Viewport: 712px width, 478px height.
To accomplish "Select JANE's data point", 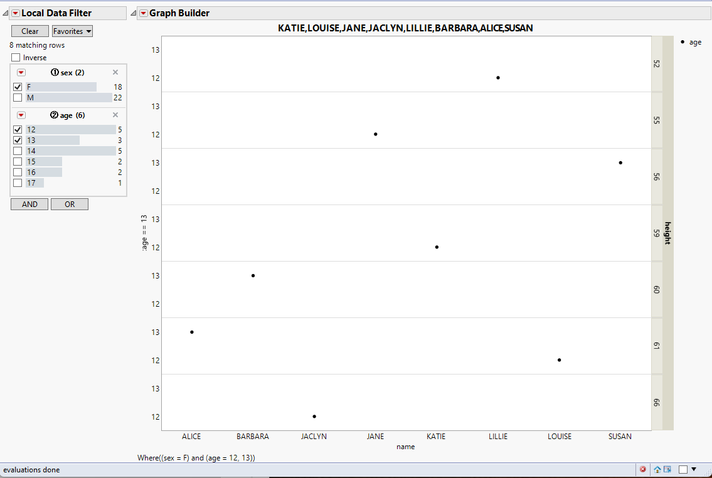I will pos(376,134).
